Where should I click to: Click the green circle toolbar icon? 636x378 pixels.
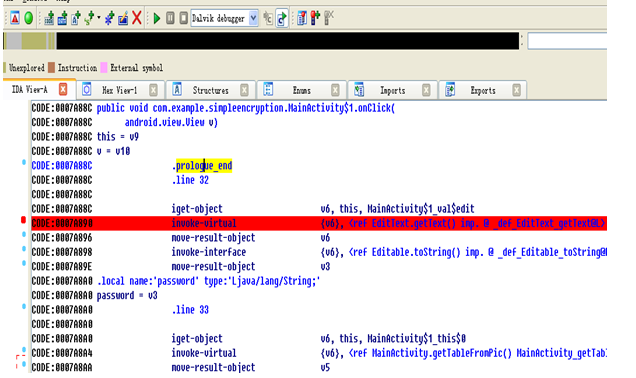coord(29,18)
